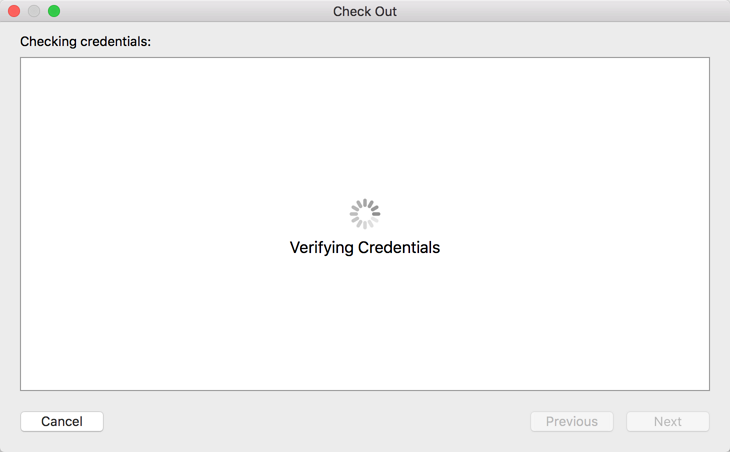The image size is (730, 452).
Task: Click the spinning progress indicator
Action: [x=365, y=213]
